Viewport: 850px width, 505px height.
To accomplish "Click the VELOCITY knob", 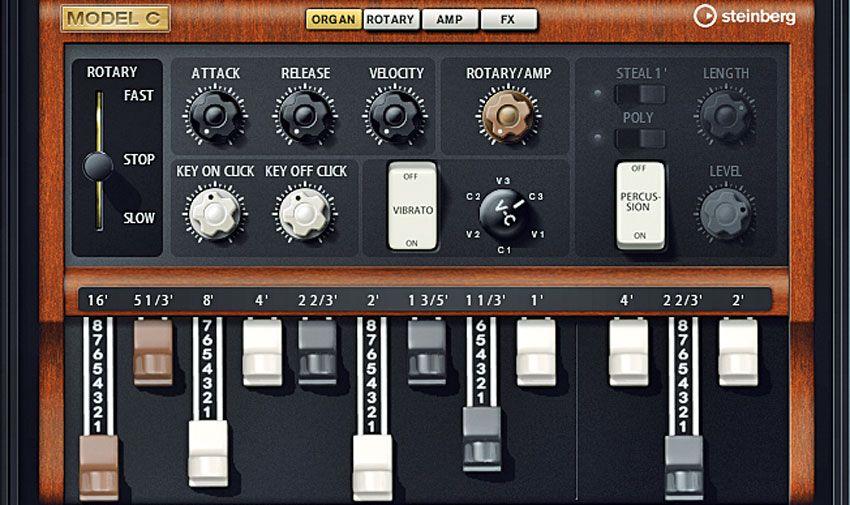I will (x=395, y=115).
